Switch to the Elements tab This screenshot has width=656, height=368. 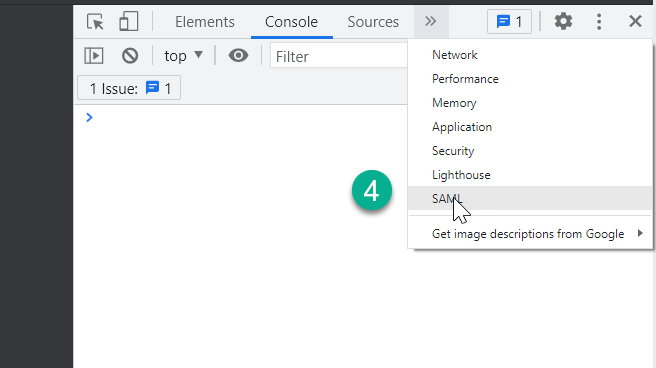205,22
